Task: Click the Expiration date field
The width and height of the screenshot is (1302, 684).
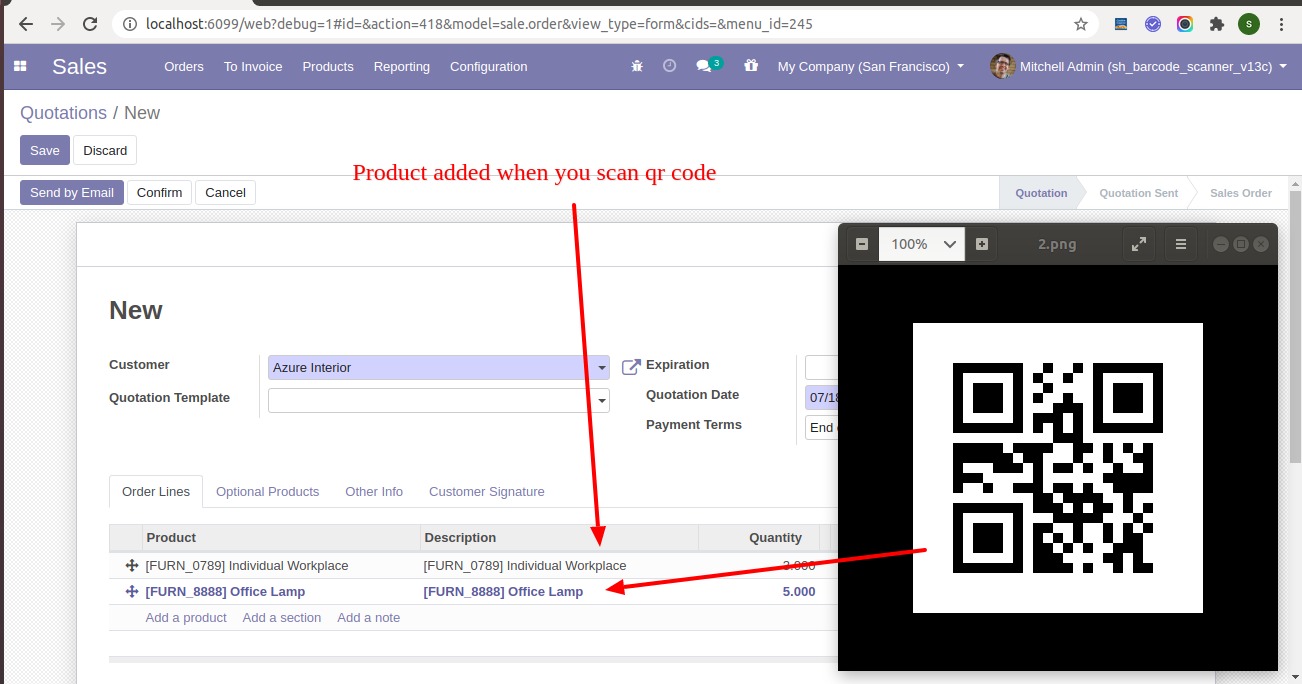Action: 821,367
